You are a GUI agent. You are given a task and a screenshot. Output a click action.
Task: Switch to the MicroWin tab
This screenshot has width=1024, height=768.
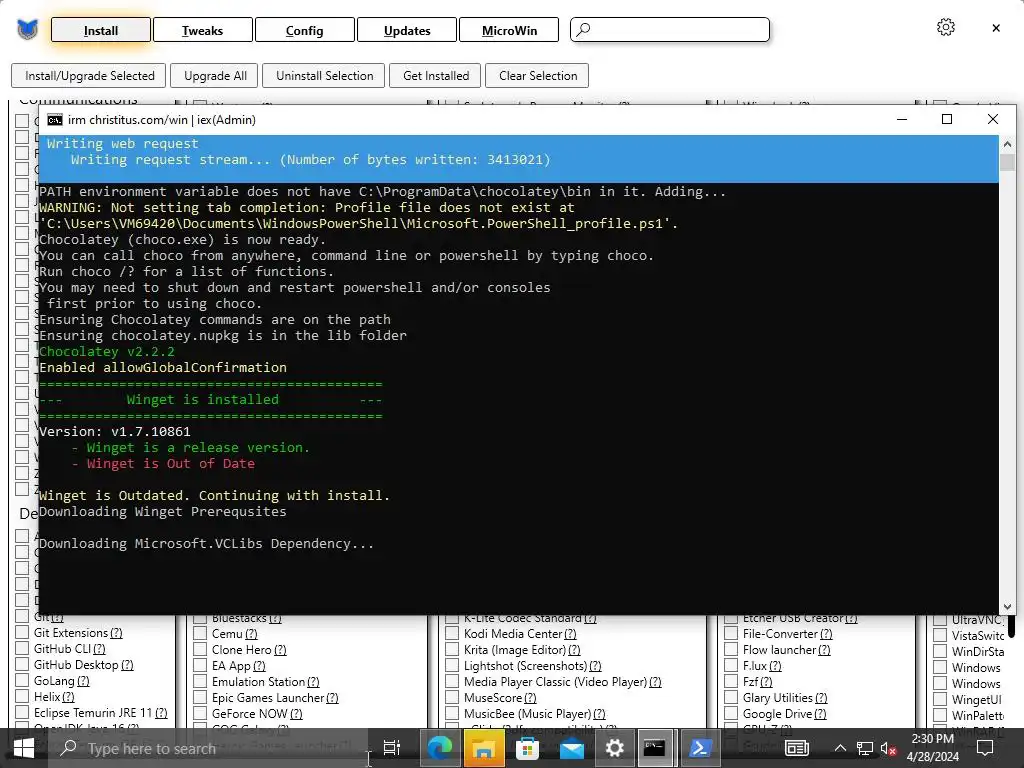pyautogui.click(x=509, y=30)
